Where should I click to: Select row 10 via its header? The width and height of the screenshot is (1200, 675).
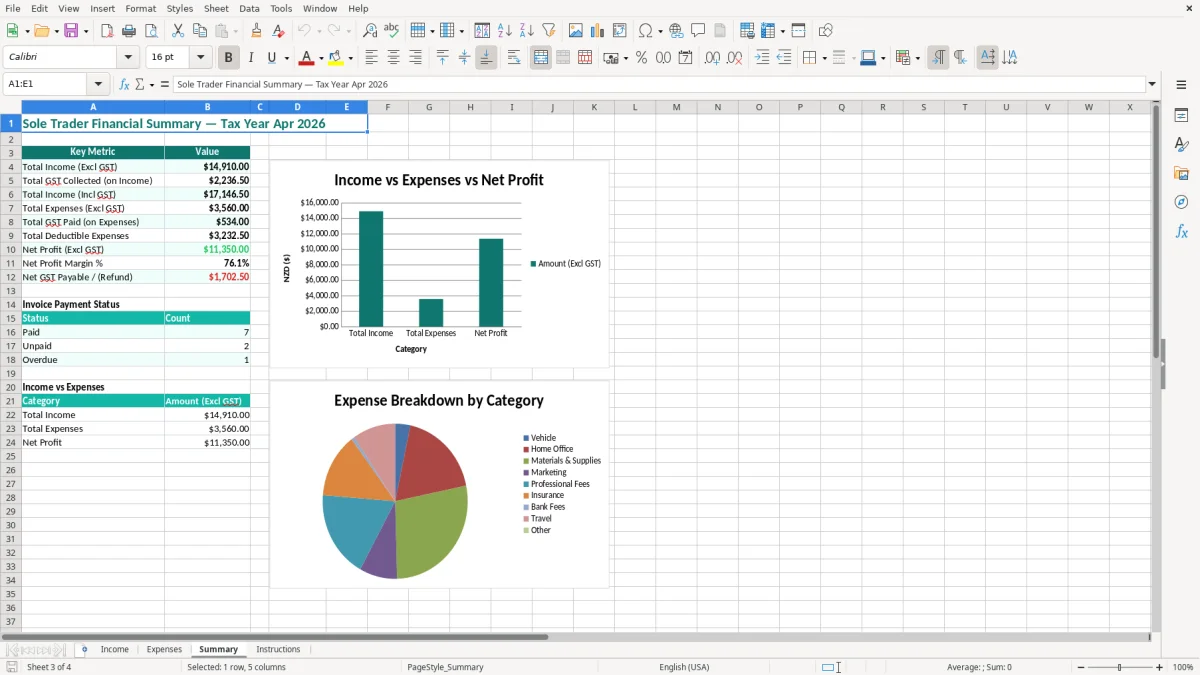(10, 249)
